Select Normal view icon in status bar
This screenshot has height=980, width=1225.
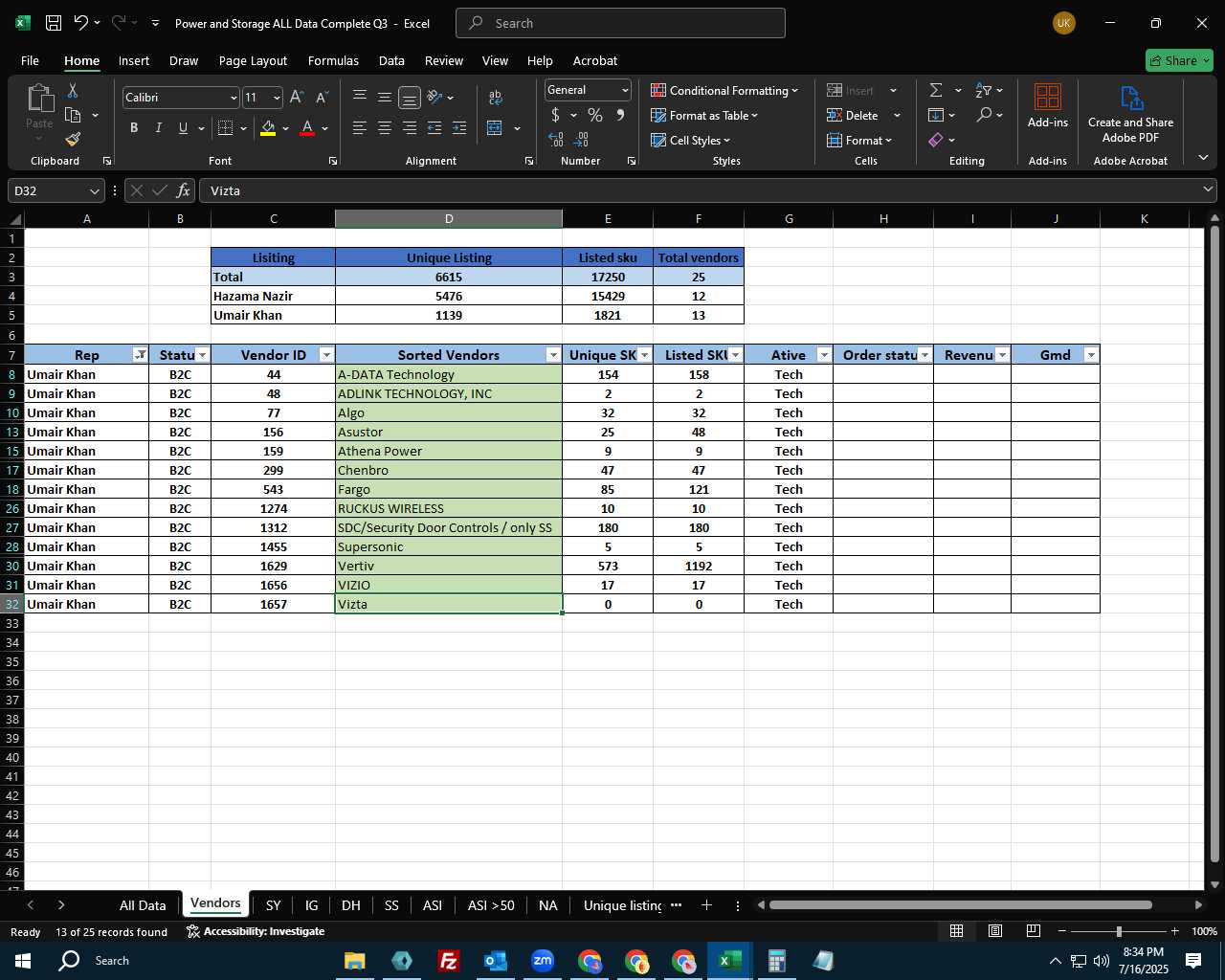(x=956, y=931)
